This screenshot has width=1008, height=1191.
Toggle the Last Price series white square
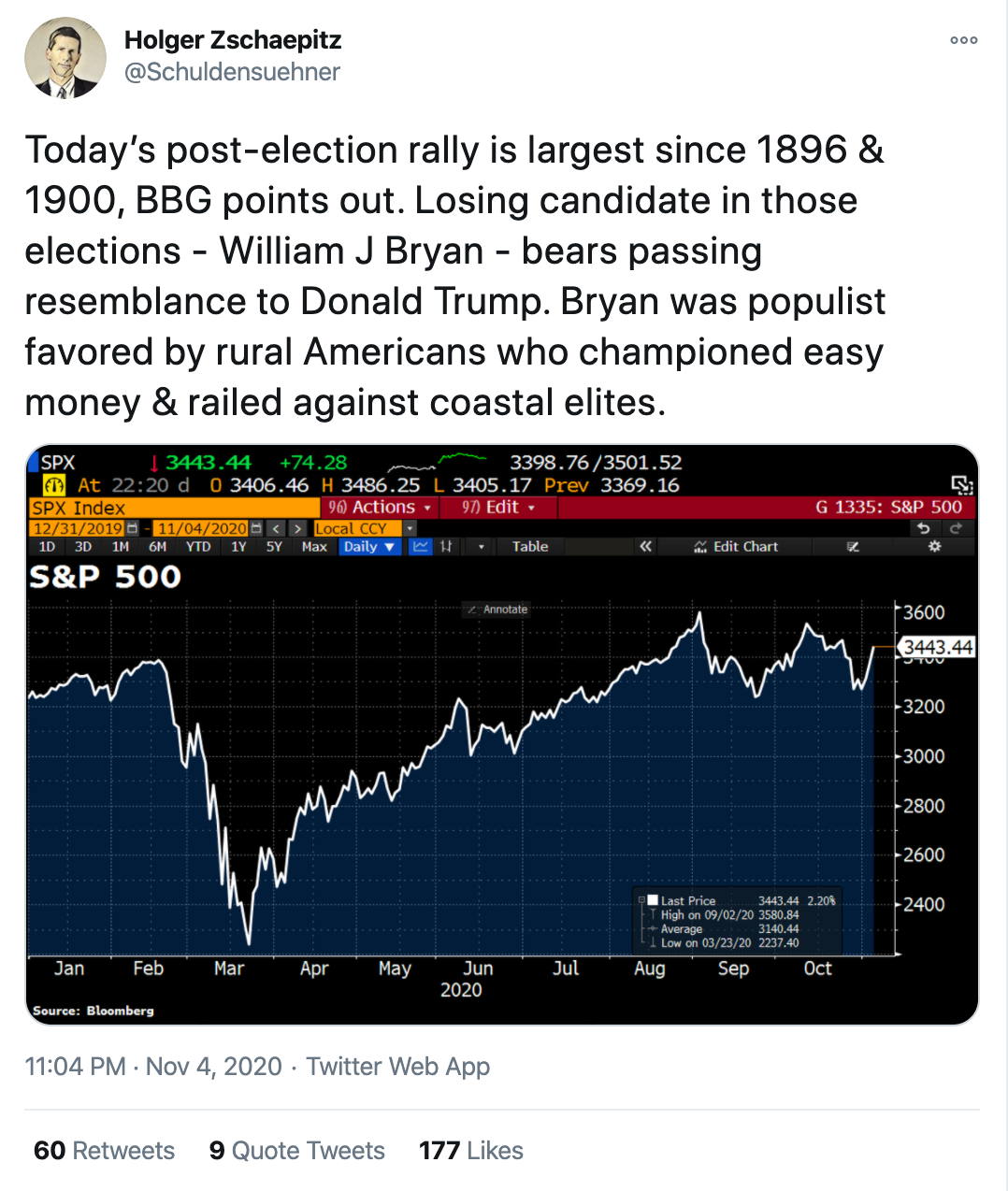653,900
